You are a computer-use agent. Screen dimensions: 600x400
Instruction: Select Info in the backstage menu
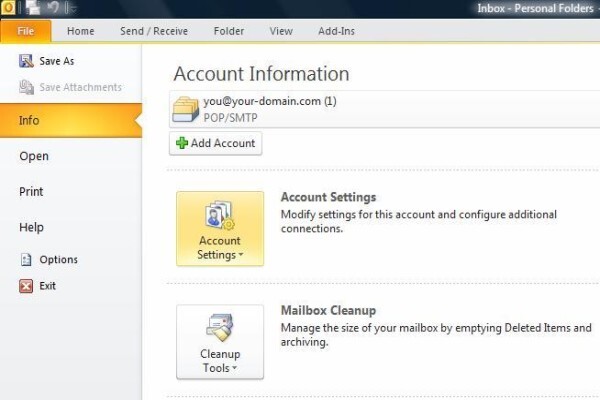(71, 120)
